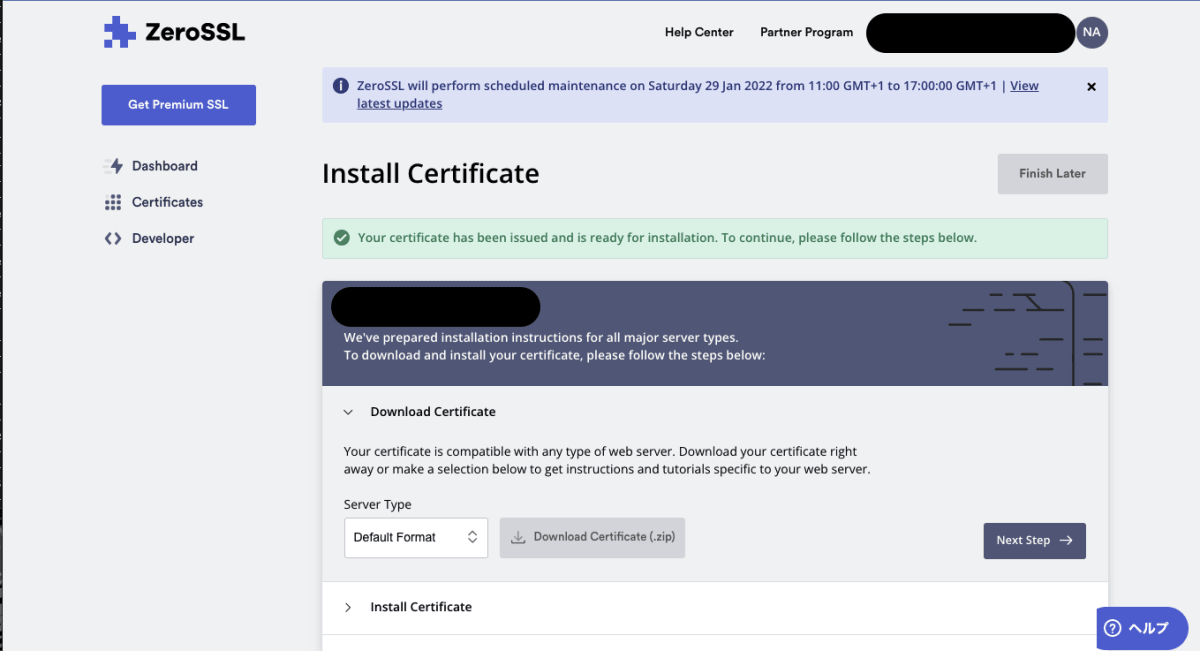Open the Server Type dropdown
Viewport: 1200px width, 651px height.
[x=416, y=537]
